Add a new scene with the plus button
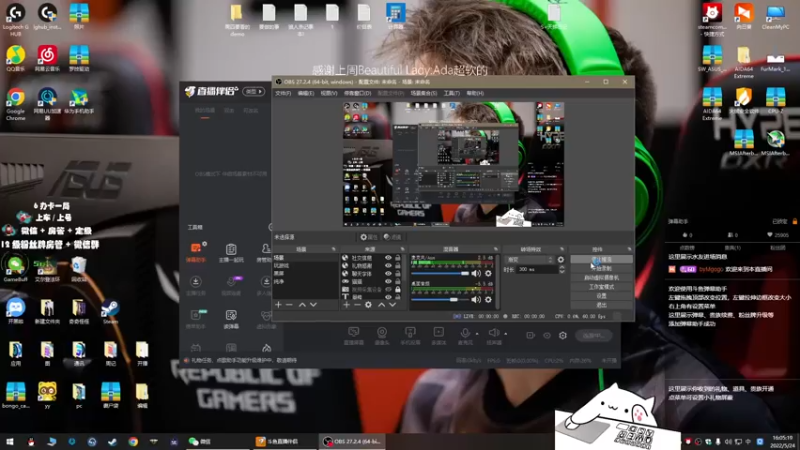Image resolution: width=800 pixels, height=450 pixels. (278, 305)
